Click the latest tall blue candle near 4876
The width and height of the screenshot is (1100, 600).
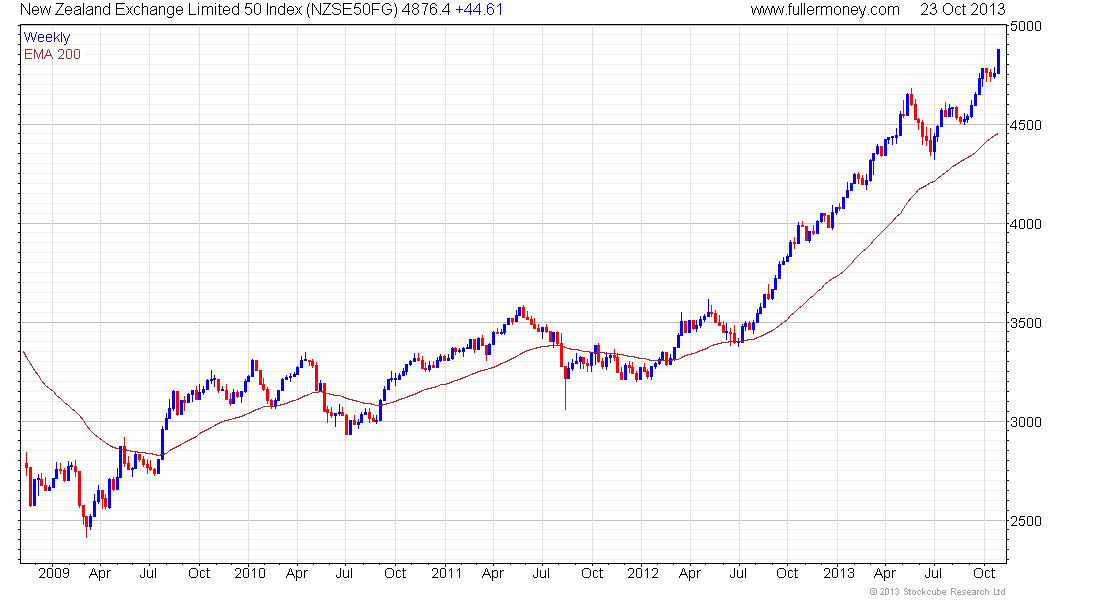(998, 62)
